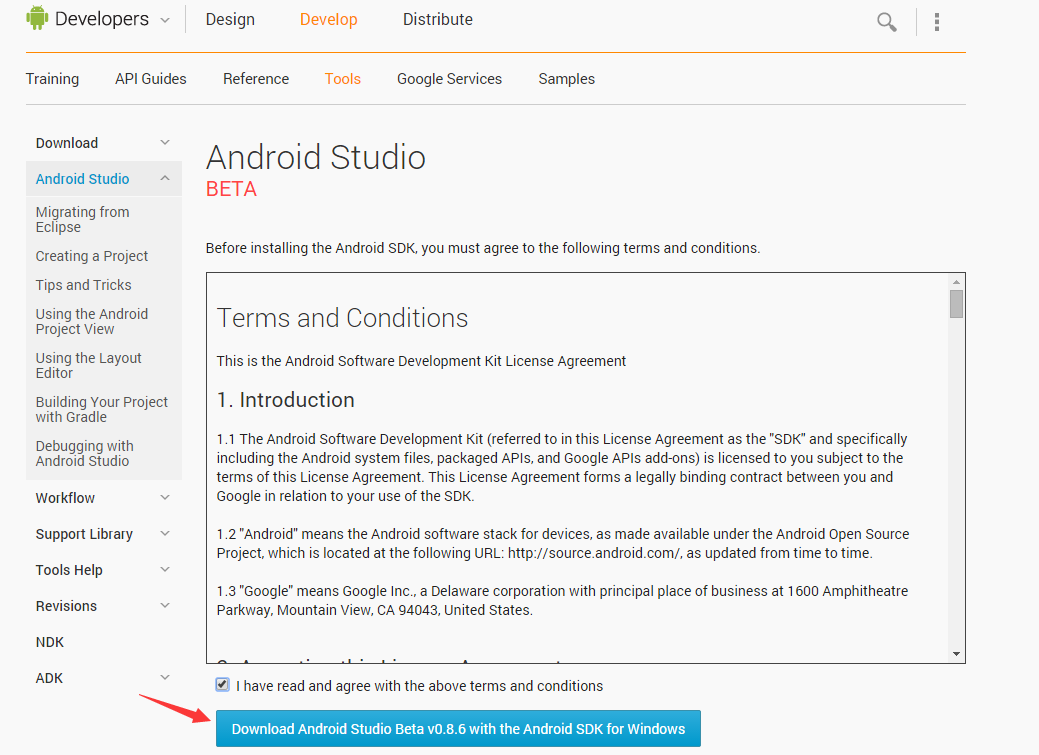This screenshot has height=755, width=1039.
Task: Open Google Services section
Action: (449, 79)
